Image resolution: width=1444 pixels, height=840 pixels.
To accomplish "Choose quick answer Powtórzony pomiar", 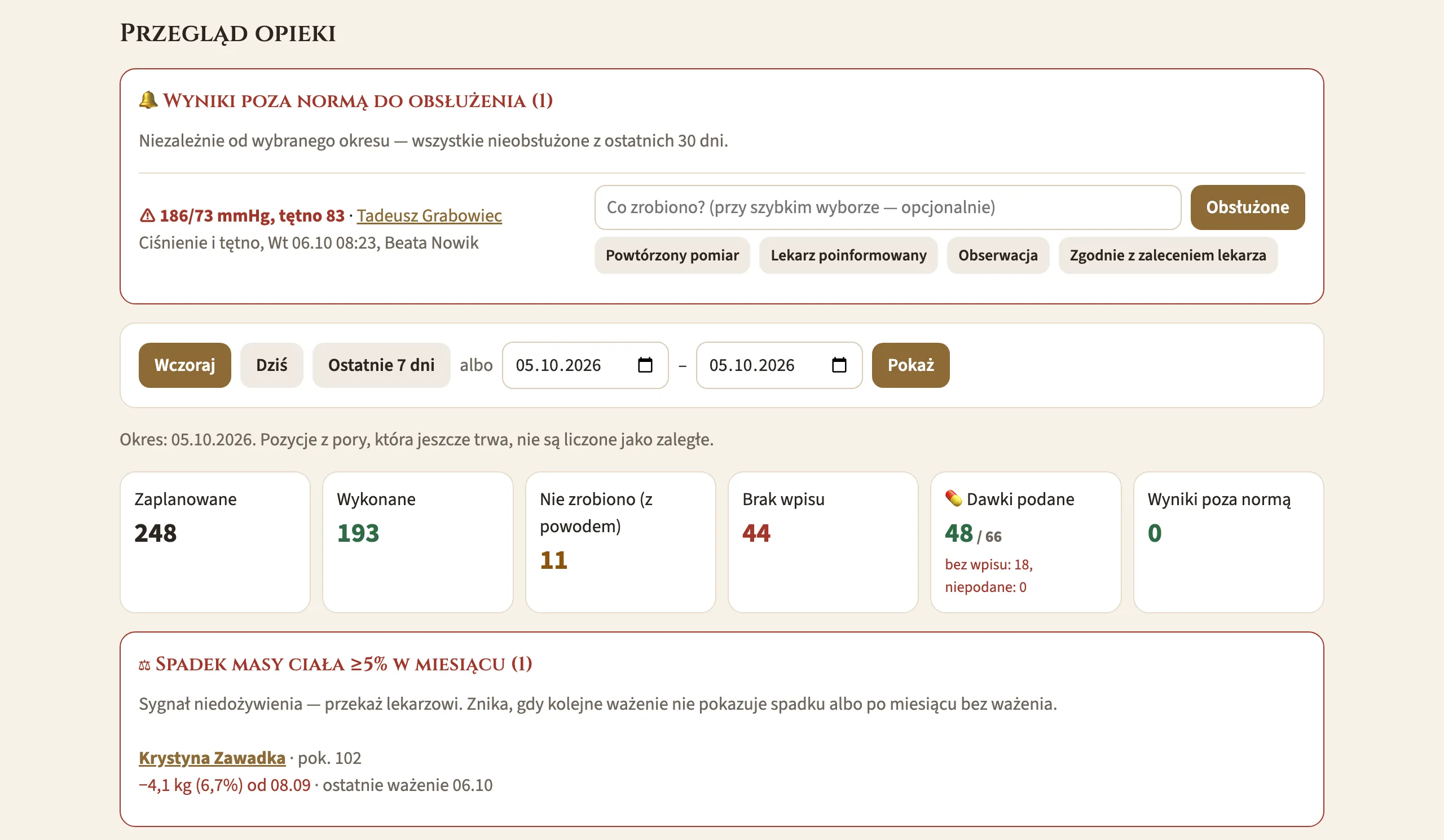I will click(x=672, y=255).
